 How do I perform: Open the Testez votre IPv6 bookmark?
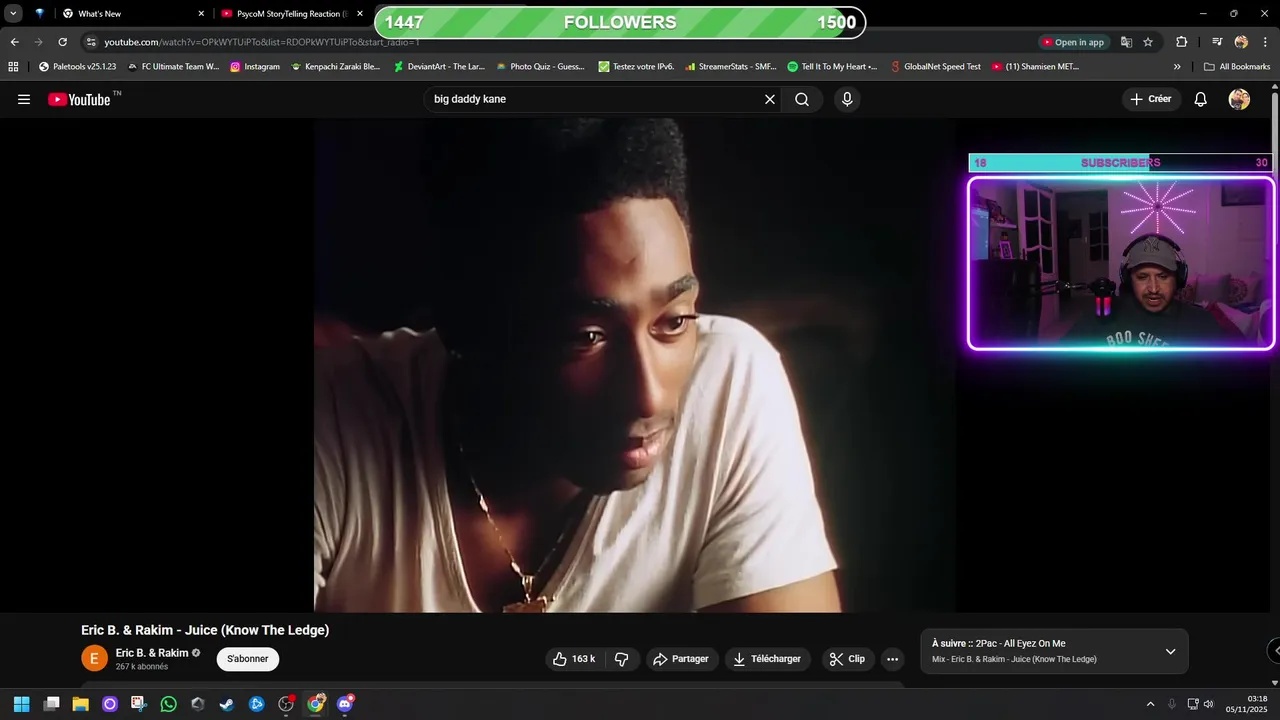637,67
